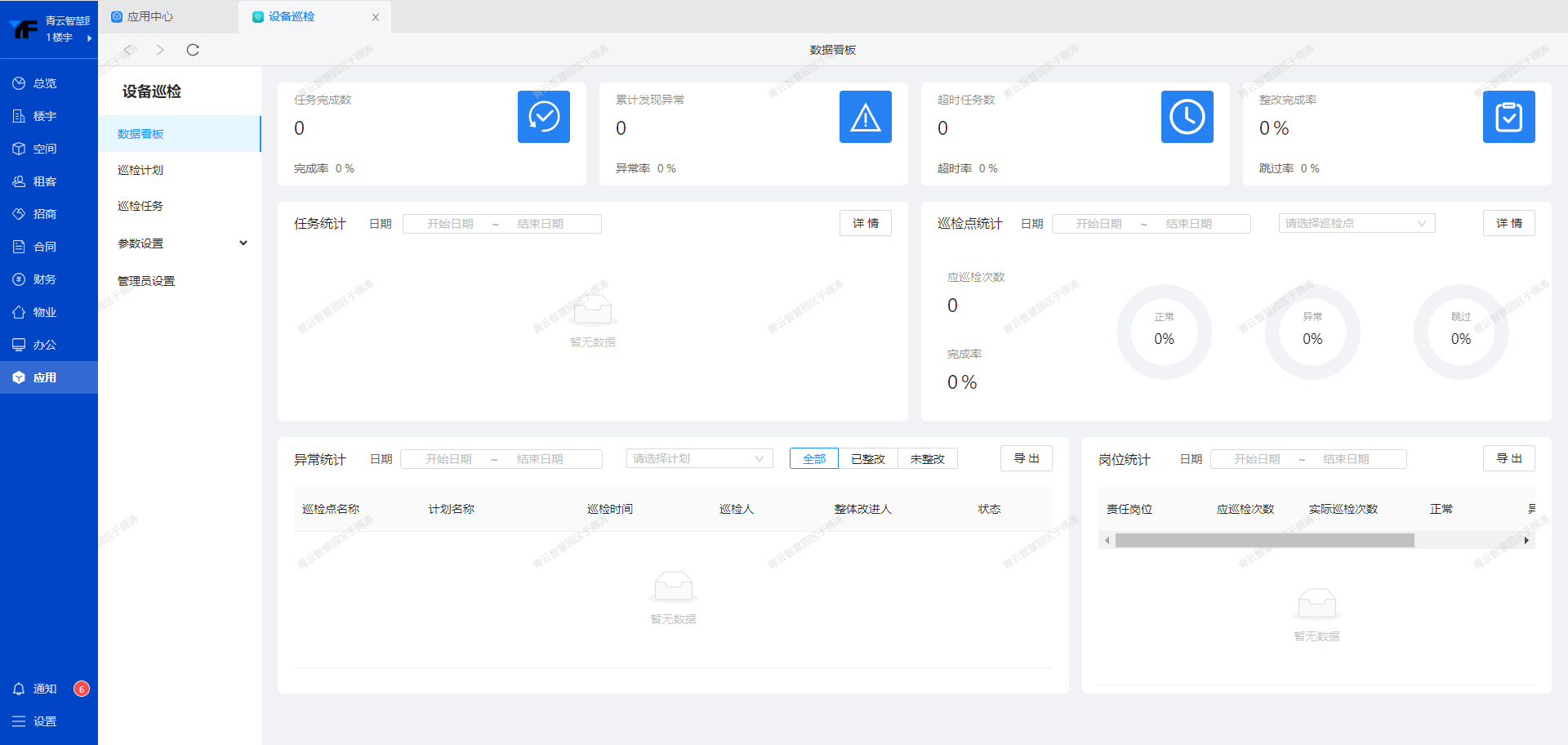Open the 请选择巡检点 dropdown
The height and width of the screenshot is (745, 1568).
tap(1356, 223)
